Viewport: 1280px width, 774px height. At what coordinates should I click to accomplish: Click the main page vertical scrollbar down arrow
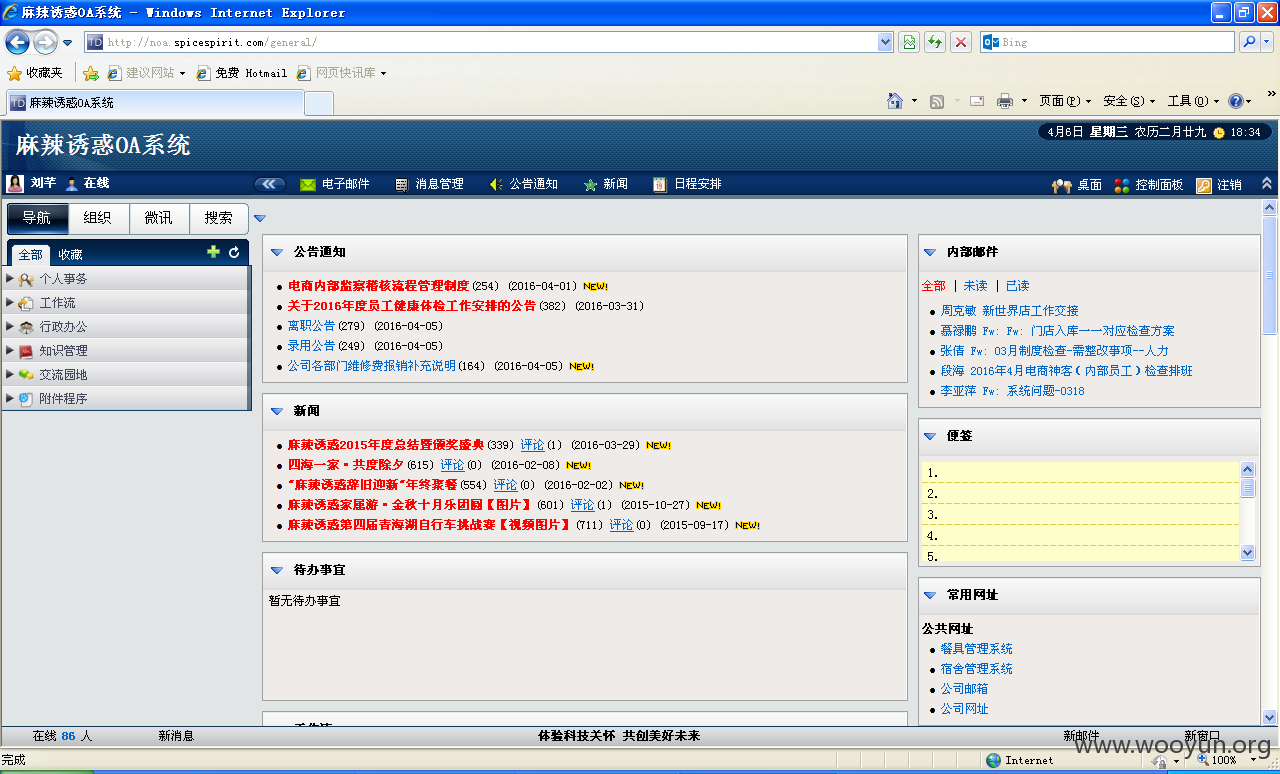pos(1270,717)
